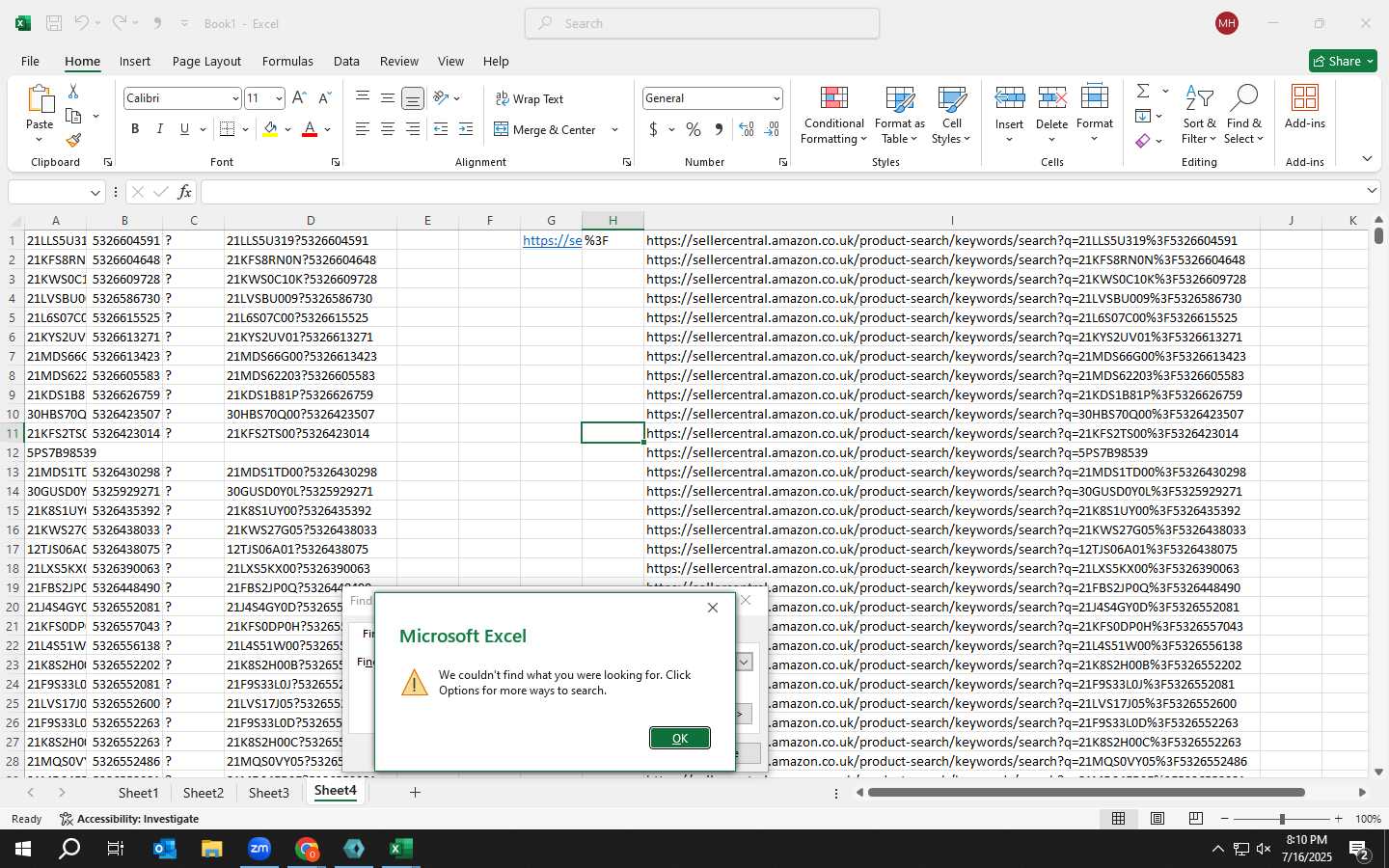Click the horizontal scrollbar thumb
The height and width of the screenshot is (868, 1389).
[1086, 792]
